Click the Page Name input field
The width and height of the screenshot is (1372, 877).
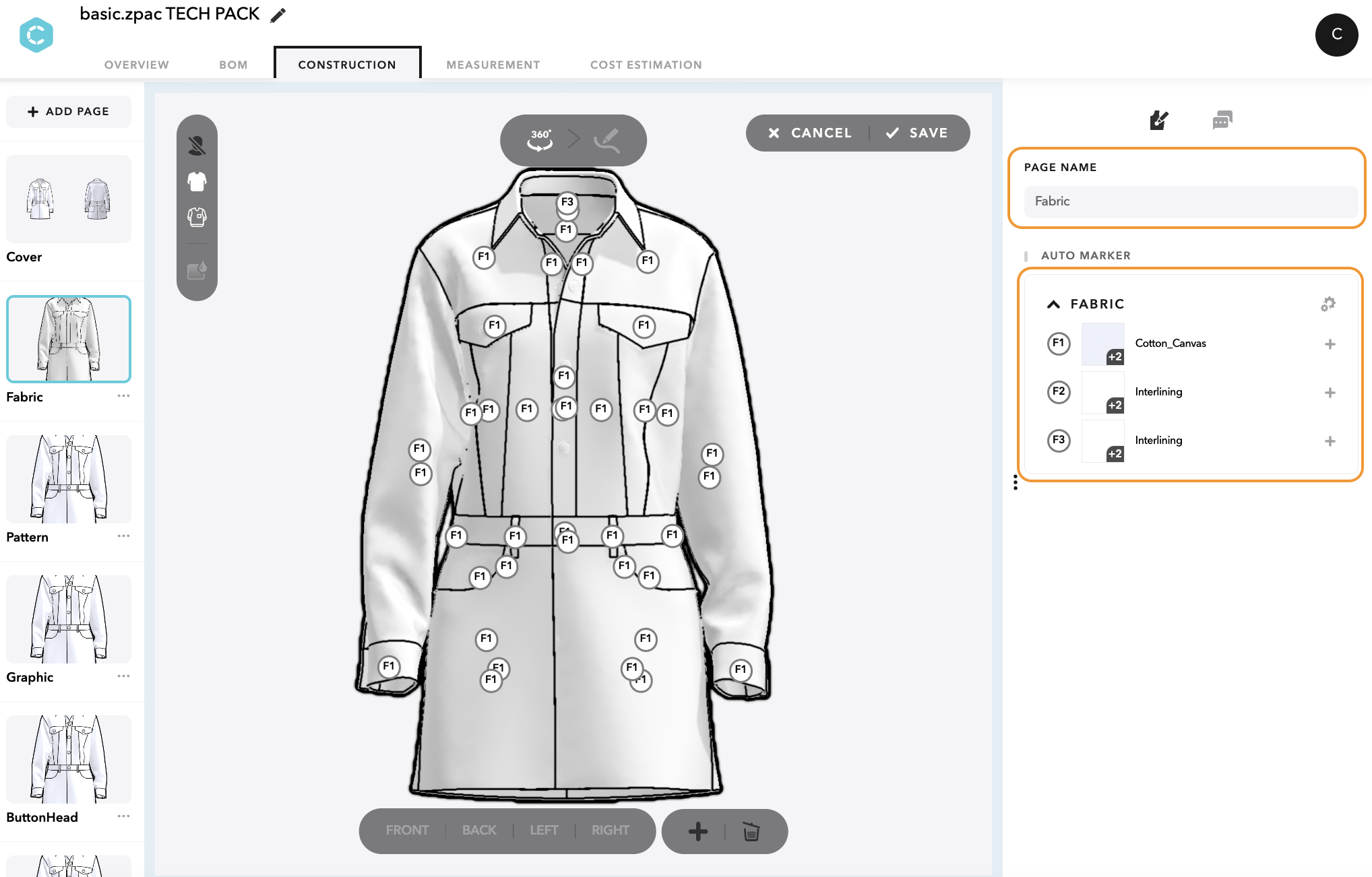(x=1191, y=201)
